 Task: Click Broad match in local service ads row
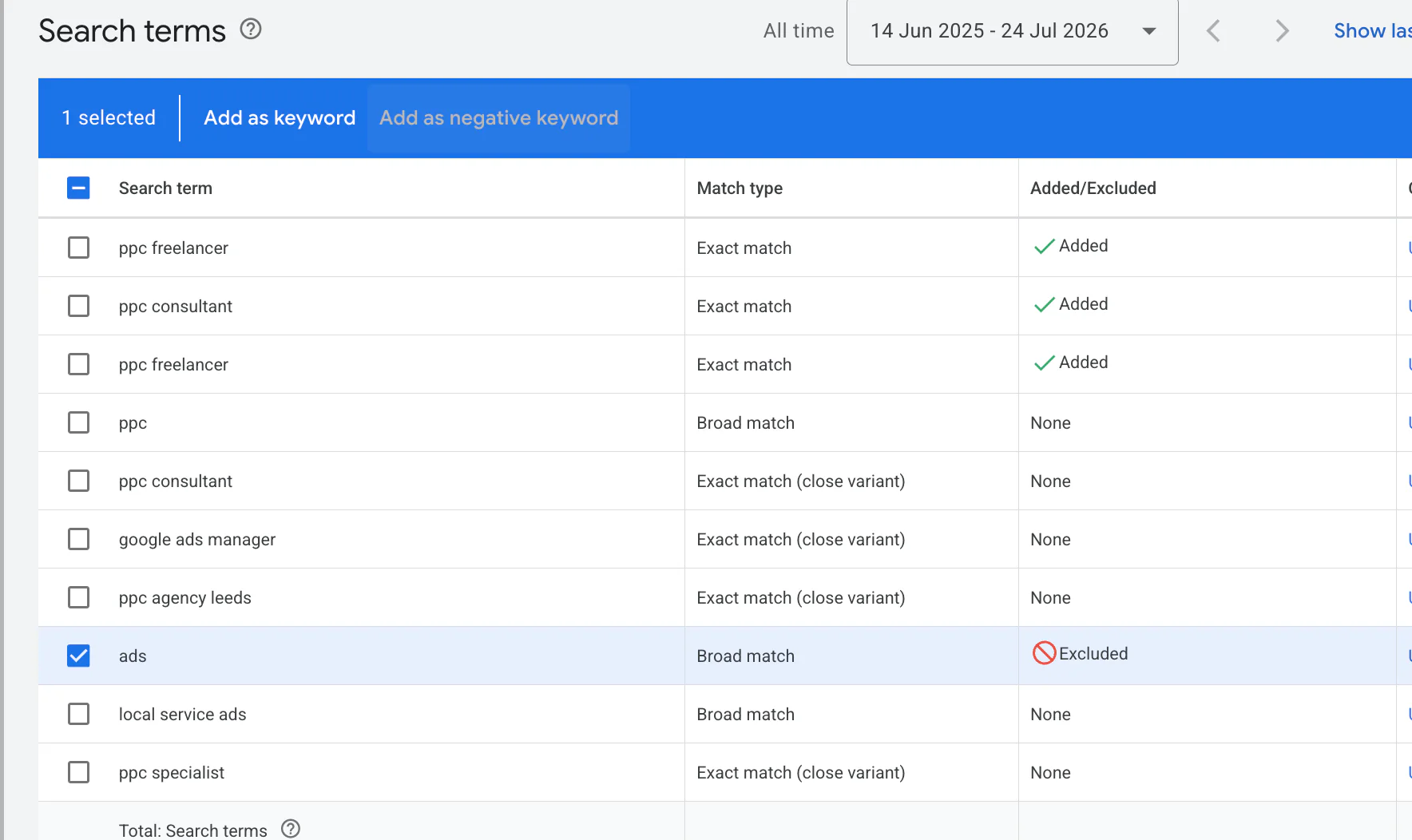745,714
